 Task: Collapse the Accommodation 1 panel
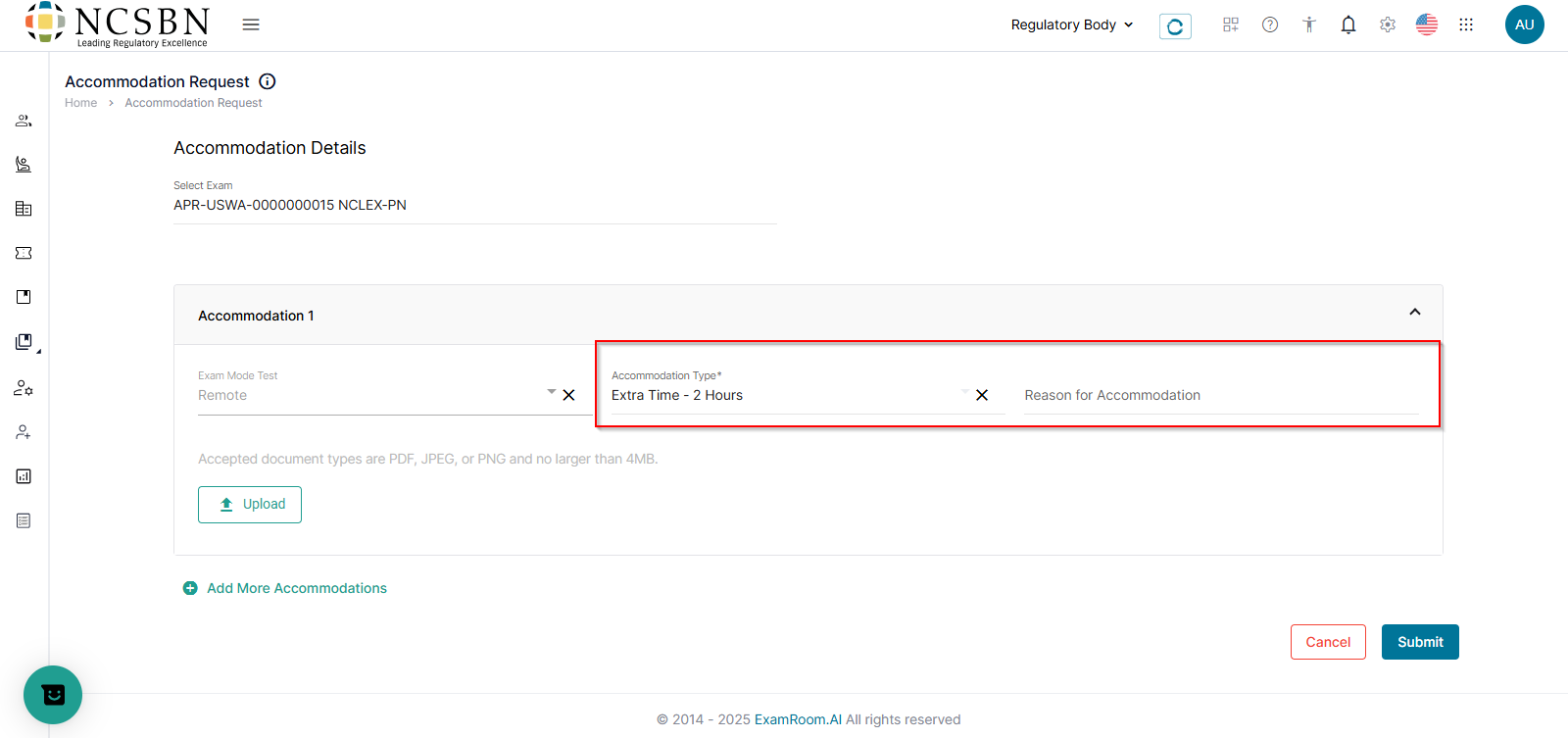pyautogui.click(x=1414, y=313)
